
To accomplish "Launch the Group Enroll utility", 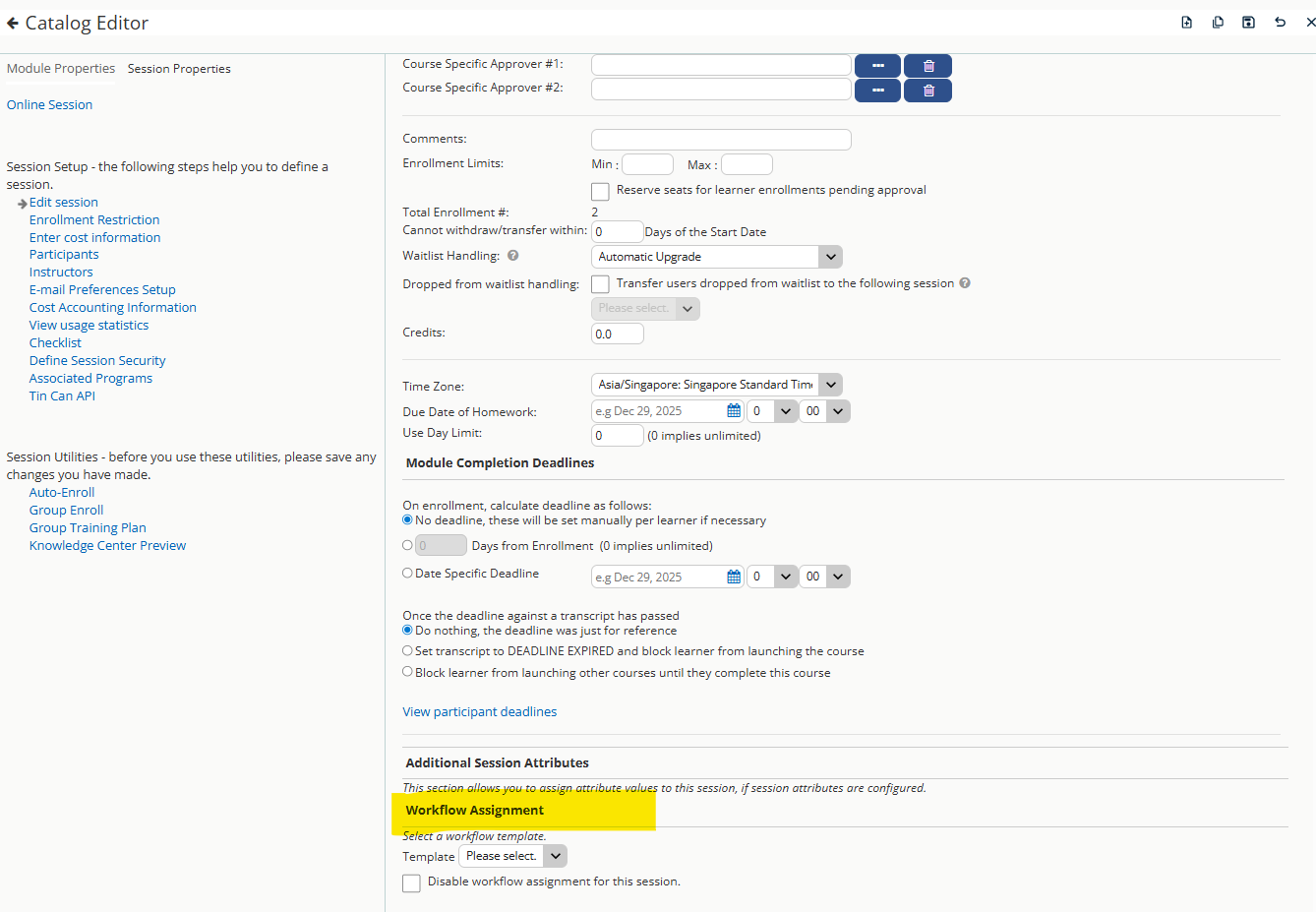I will 66,510.
